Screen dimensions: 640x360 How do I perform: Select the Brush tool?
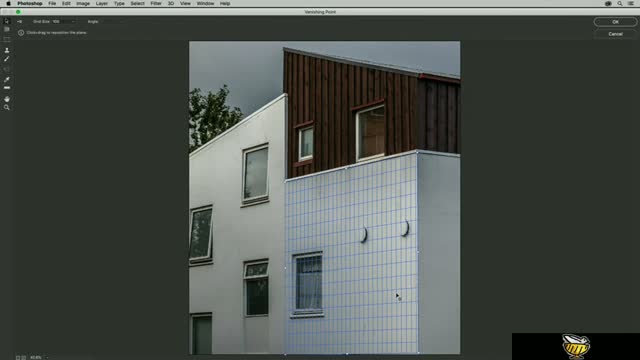[7, 59]
